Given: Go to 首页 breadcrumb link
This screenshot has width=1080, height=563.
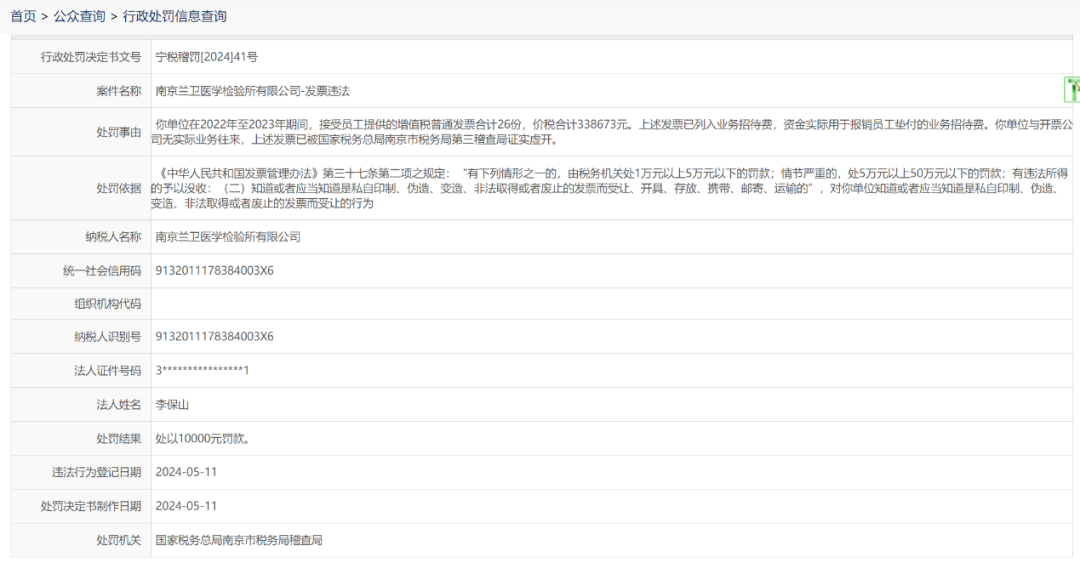Looking at the screenshot, I should [x=23, y=17].
